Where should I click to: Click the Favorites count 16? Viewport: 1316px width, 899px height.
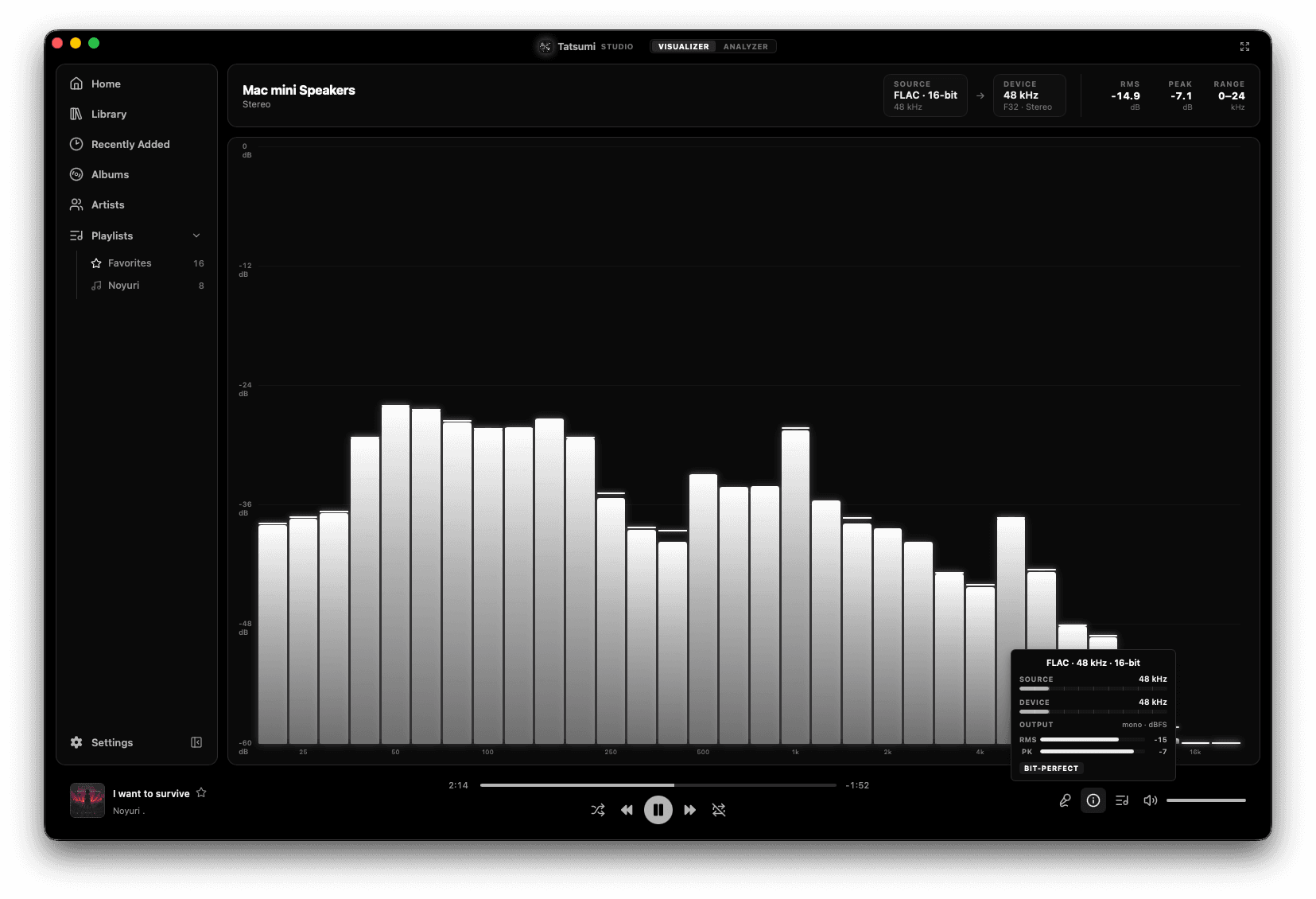coord(199,263)
